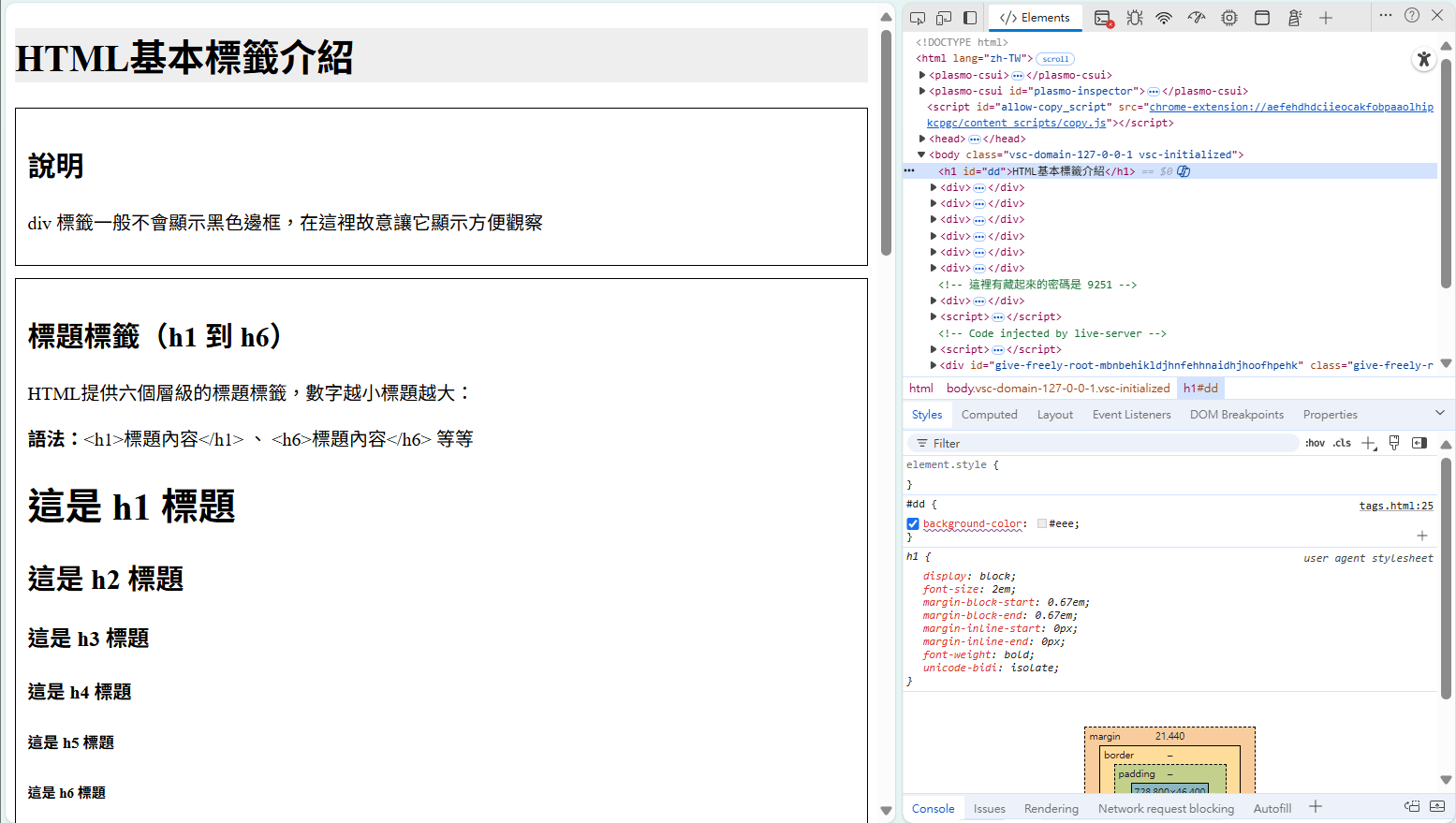Screen dimensions: 1456x823
Task: Click the Filter styles input field
Action: pos(1105,443)
